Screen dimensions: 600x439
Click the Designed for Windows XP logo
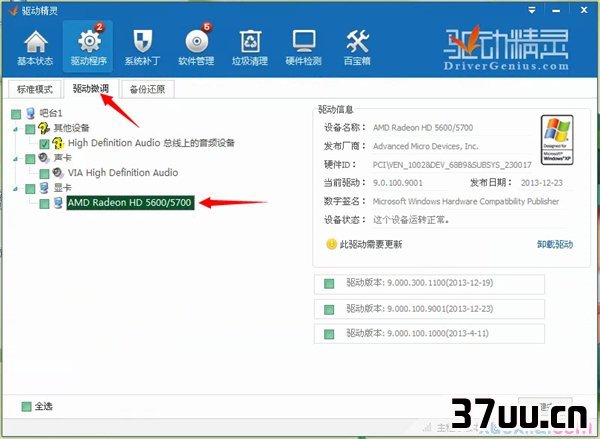(557, 140)
